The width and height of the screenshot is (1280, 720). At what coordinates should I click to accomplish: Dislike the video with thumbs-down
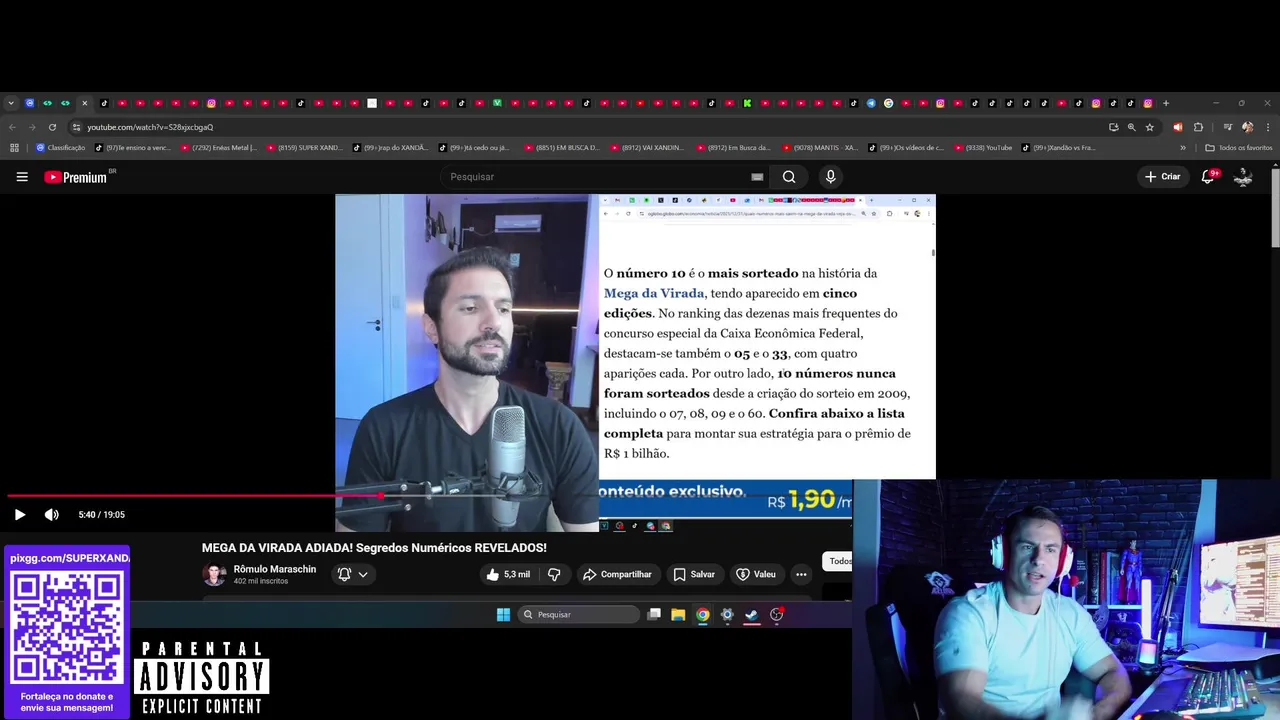point(554,574)
